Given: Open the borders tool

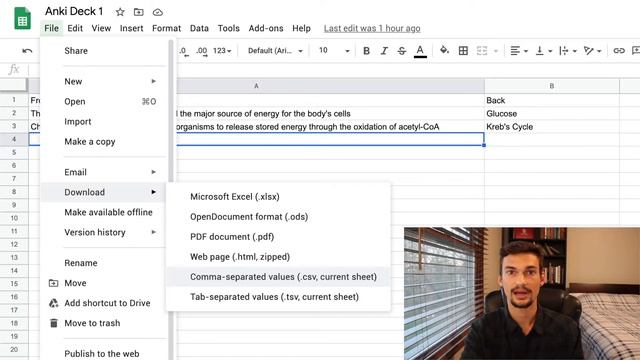Looking at the screenshot, I should coord(463,51).
